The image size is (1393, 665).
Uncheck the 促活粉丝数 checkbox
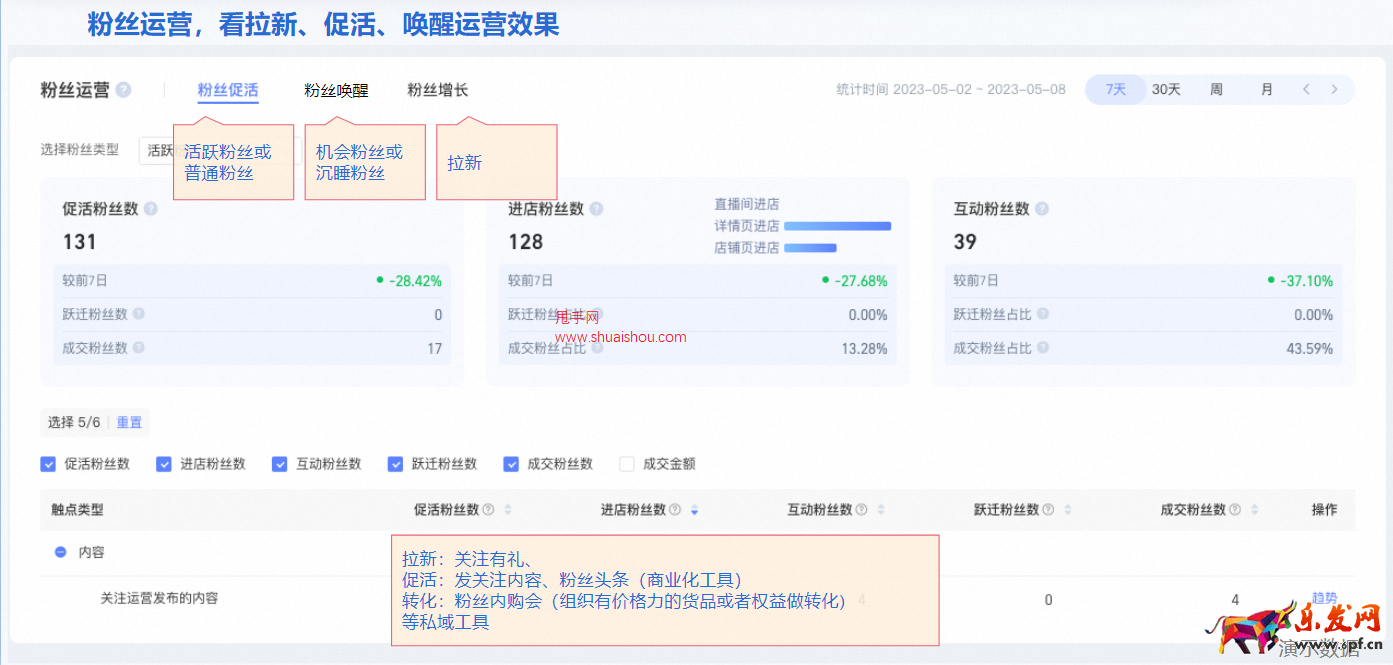click(48, 463)
